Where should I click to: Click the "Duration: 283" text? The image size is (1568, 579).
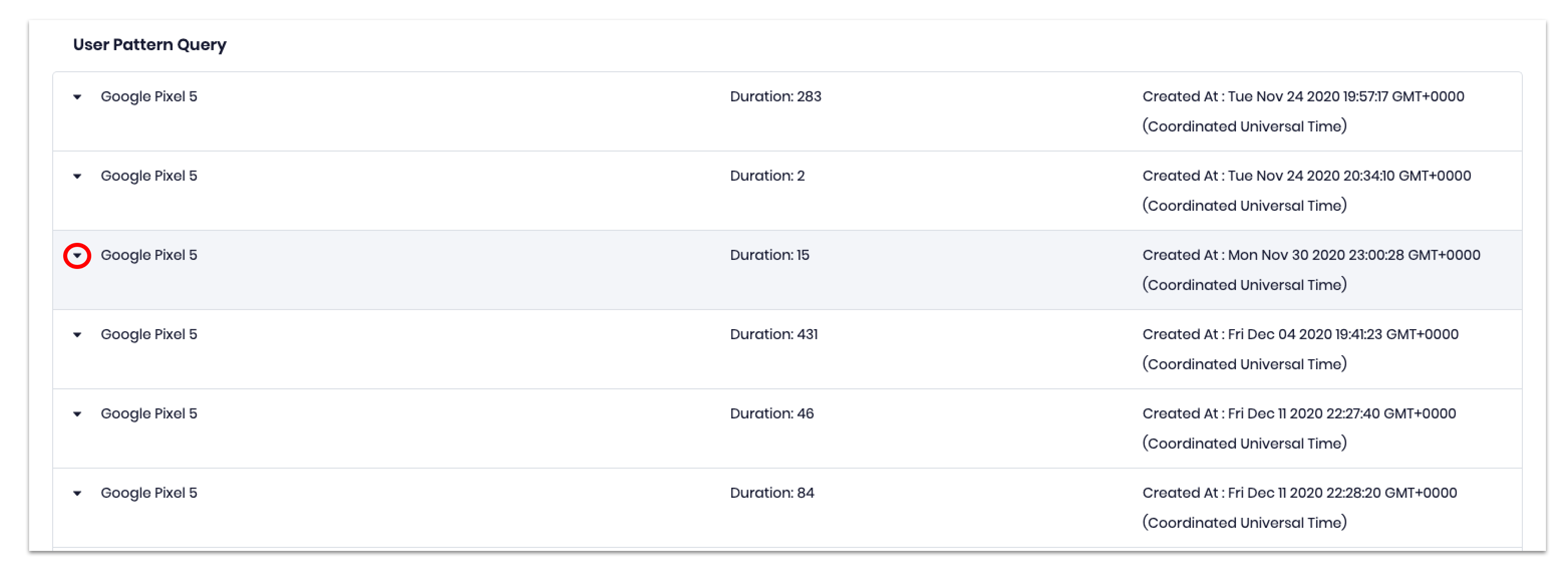click(x=775, y=97)
